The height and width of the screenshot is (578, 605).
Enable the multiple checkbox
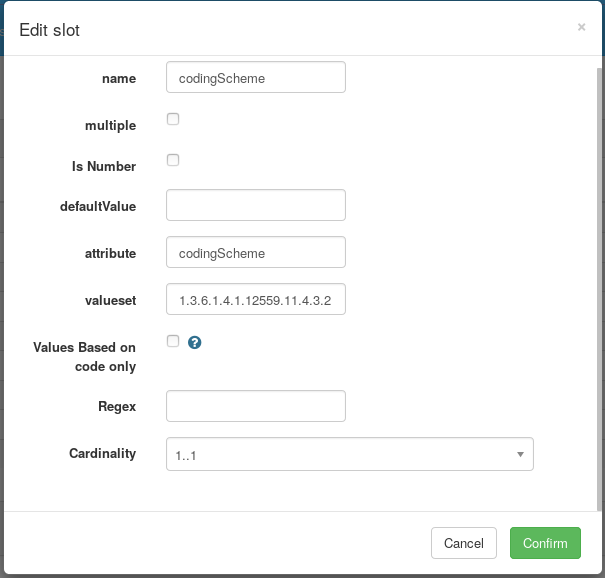click(x=173, y=119)
